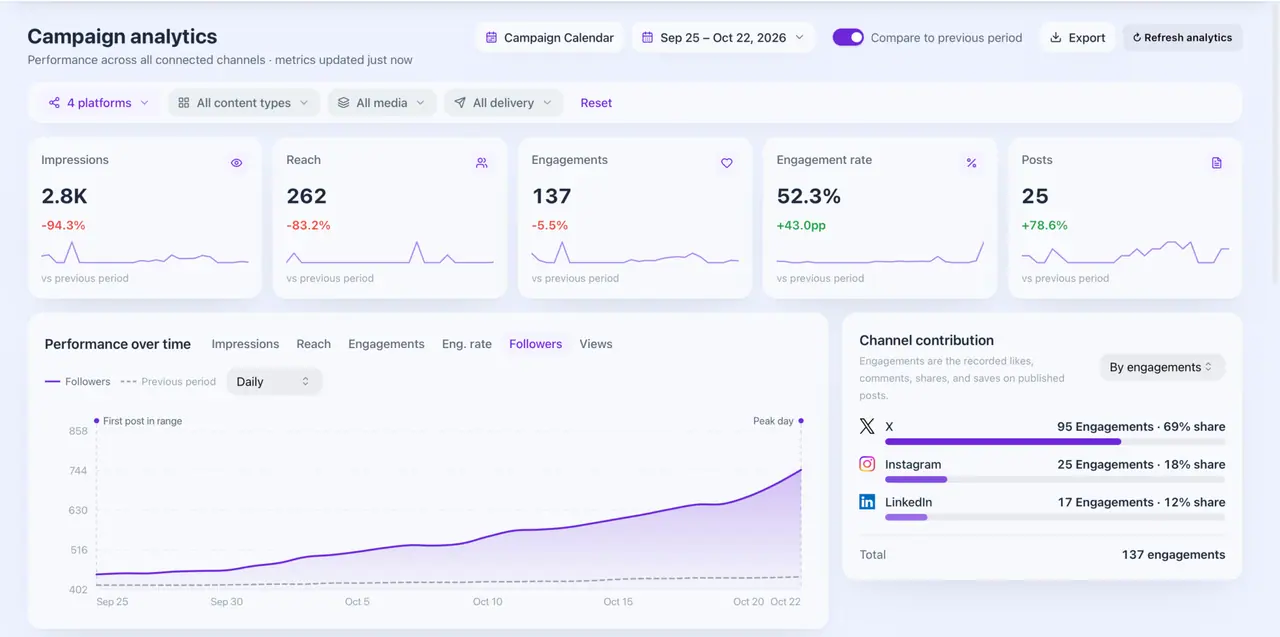Switch to the Reach chart tab
This screenshot has width=1280, height=637.
coord(313,344)
